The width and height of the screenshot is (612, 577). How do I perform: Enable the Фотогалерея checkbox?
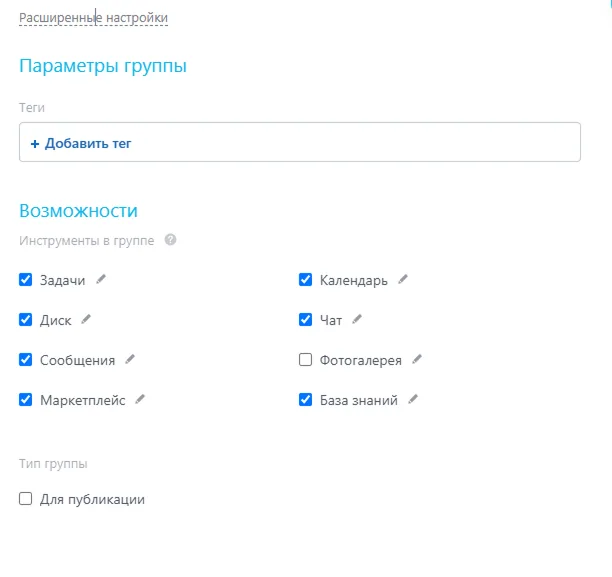305,360
